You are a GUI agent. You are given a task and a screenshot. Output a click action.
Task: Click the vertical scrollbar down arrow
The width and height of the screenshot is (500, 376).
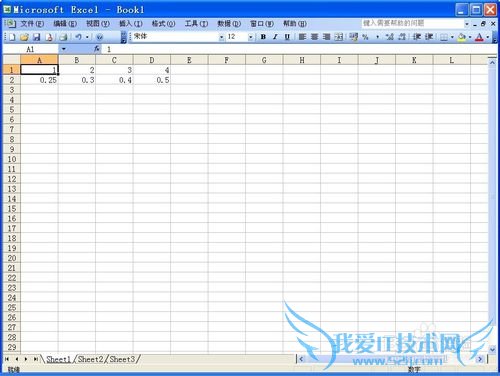point(492,349)
